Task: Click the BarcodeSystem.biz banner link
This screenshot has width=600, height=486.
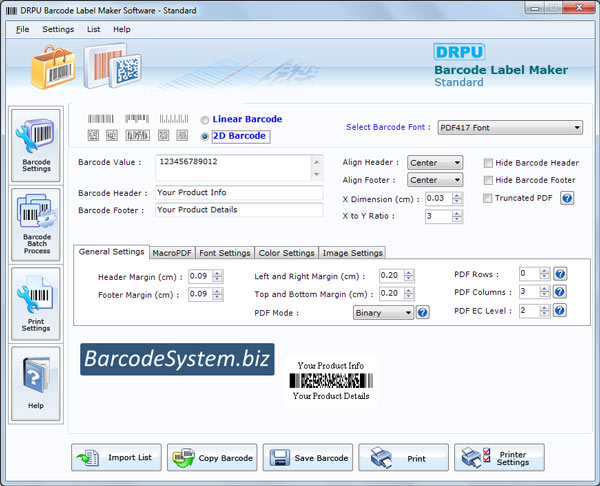Action: click(x=177, y=359)
